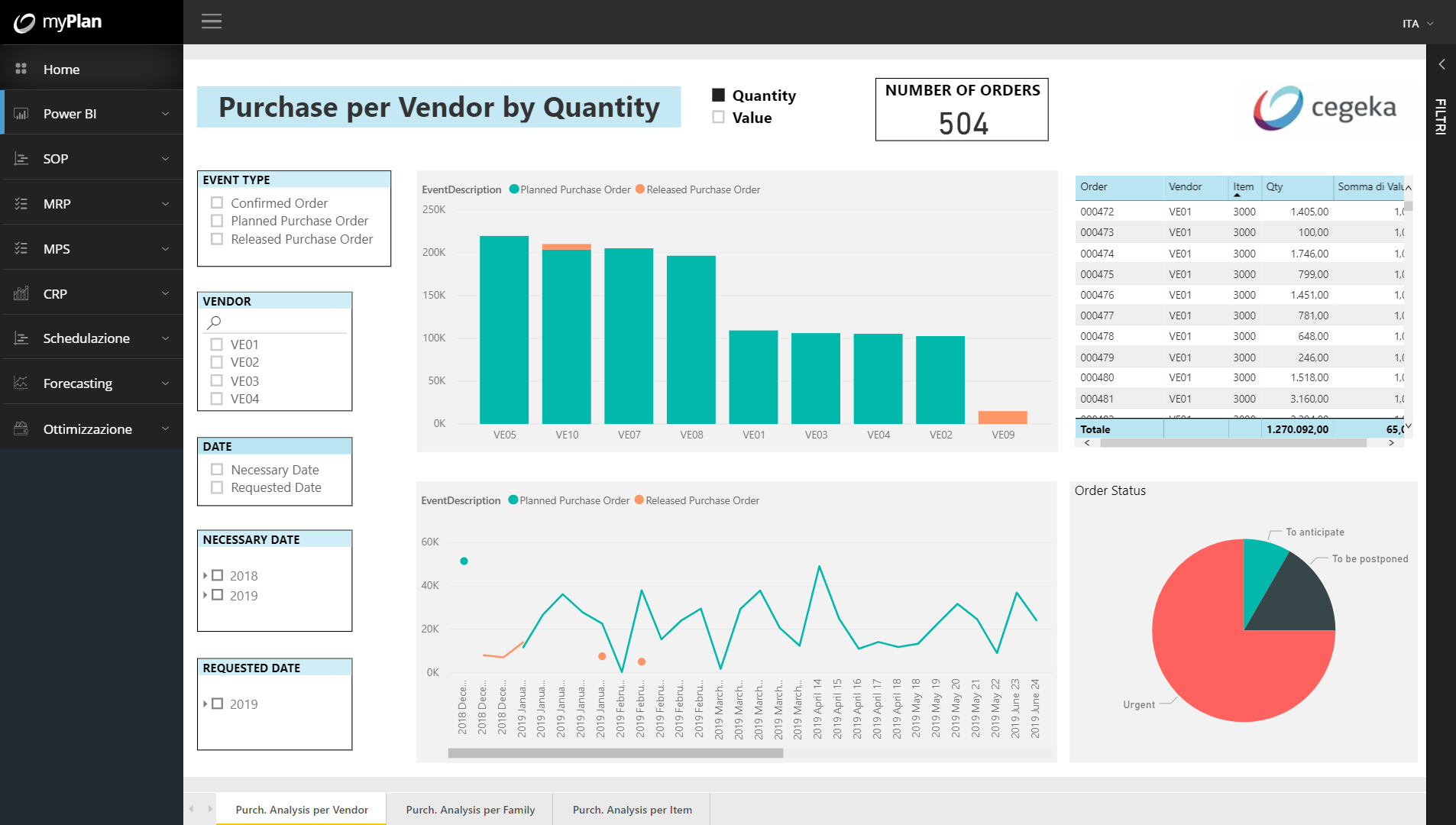Expand the MRP submenu chevron

pyautogui.click(x=166, y=204)
